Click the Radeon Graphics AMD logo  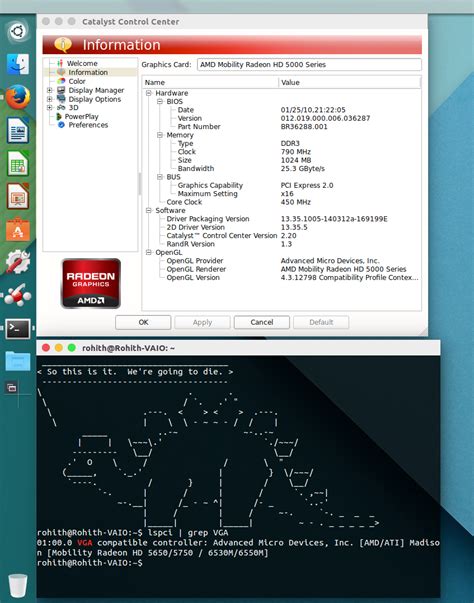click(91, 284)
